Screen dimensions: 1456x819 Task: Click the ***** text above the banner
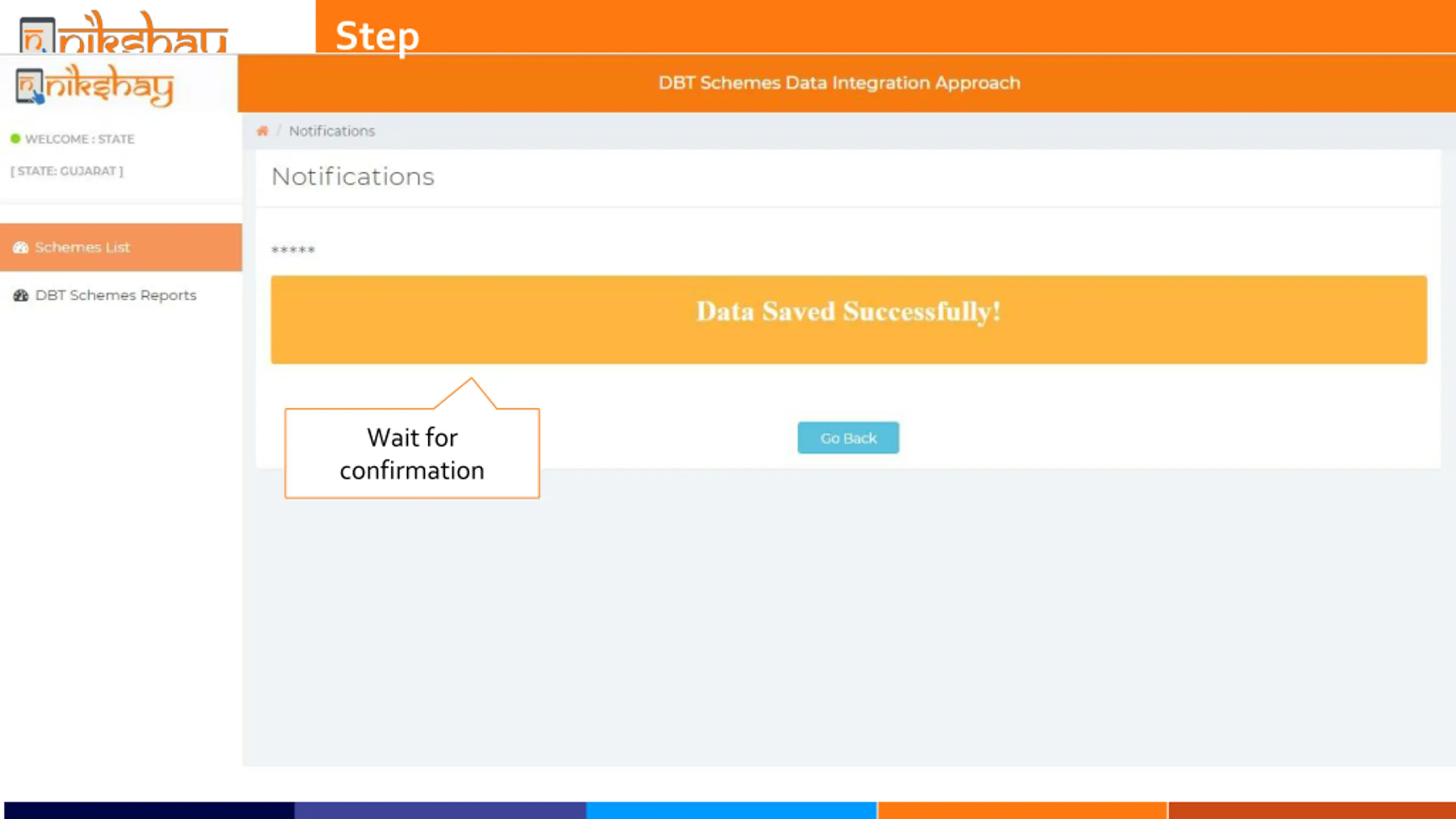pos(293,250)
